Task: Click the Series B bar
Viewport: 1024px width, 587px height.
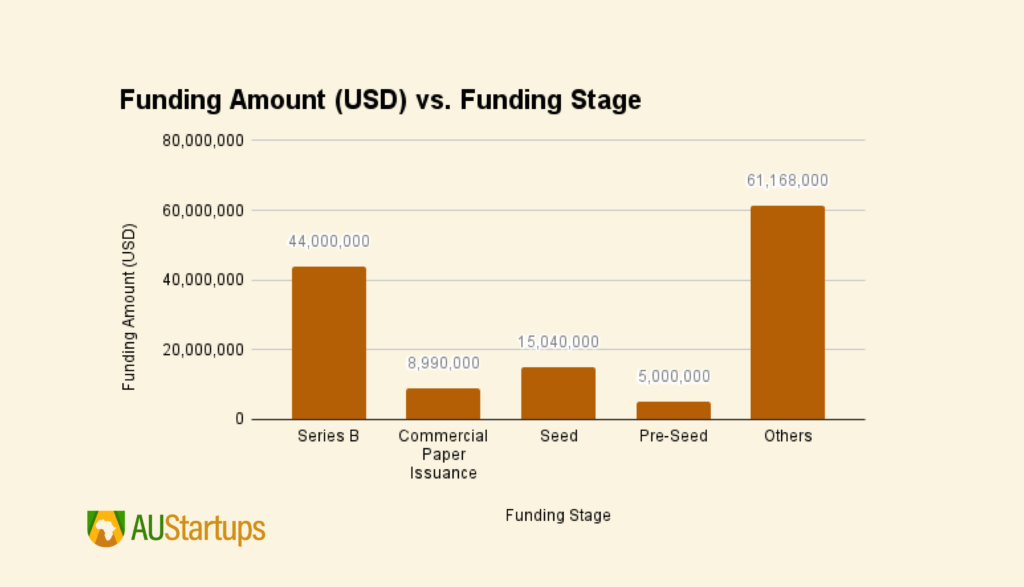Action: click(329, 343)
